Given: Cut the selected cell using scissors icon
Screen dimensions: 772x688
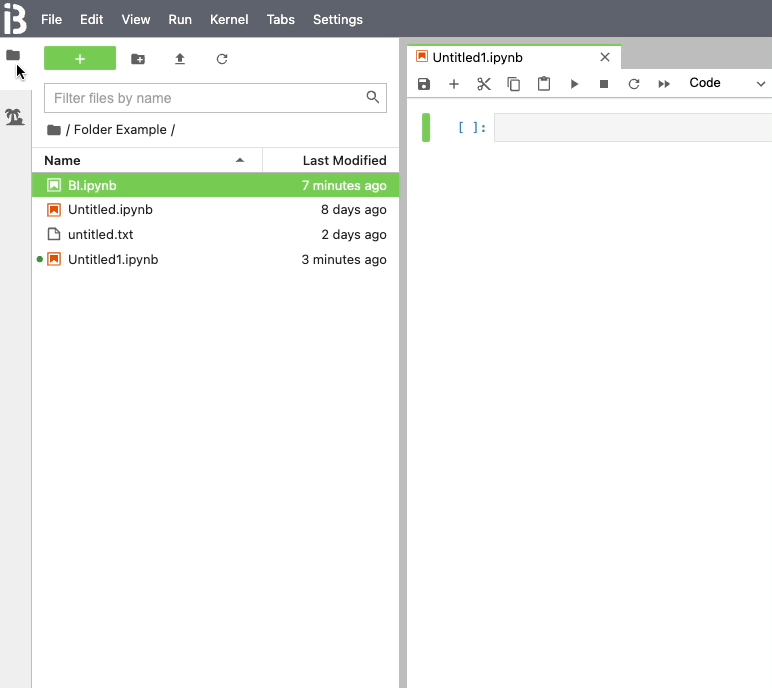Looking at the screenshot, I should coord(484,84).
